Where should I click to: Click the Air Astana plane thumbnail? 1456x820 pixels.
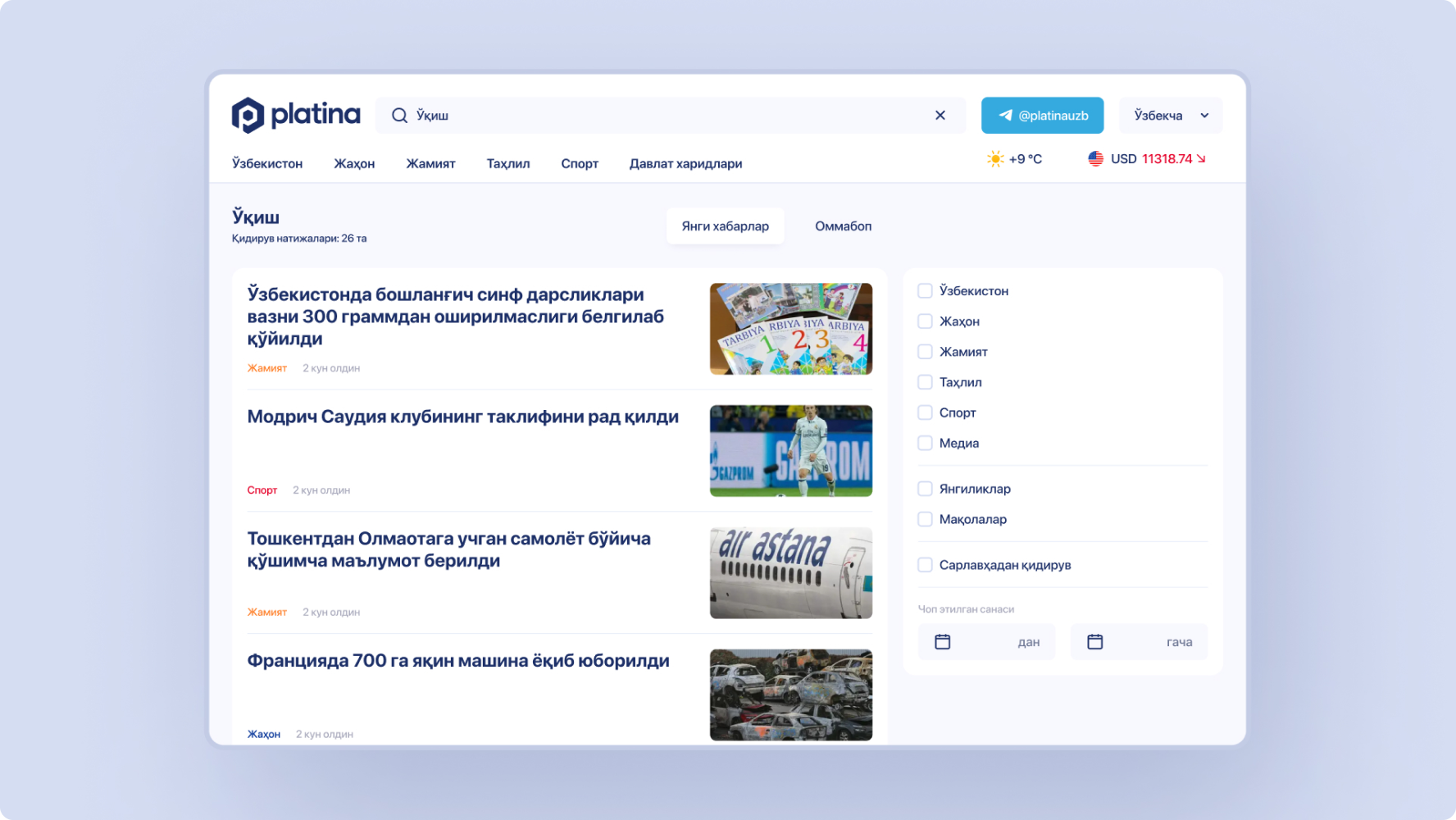[790, 573]
